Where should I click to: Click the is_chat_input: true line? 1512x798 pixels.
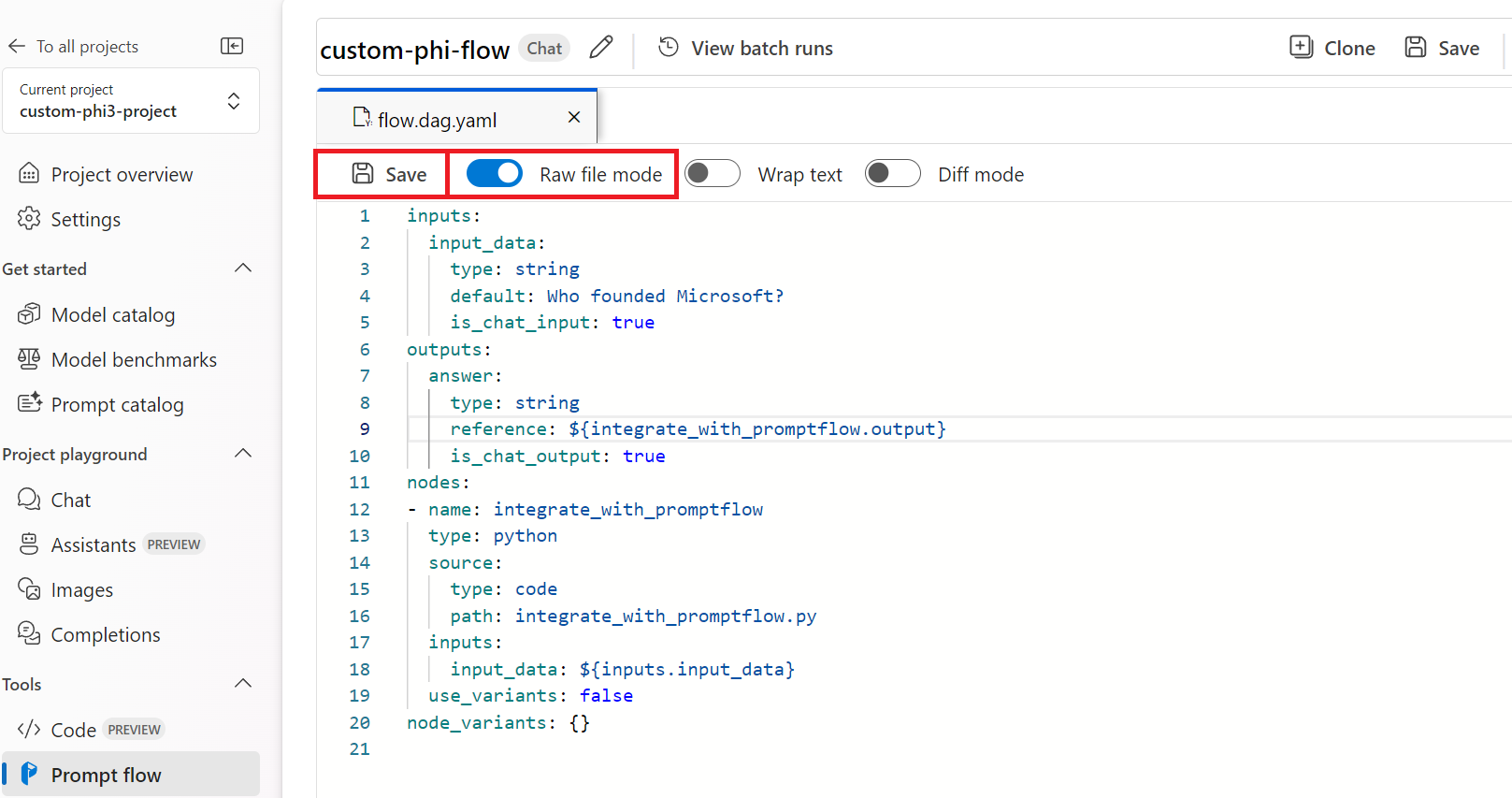pos(552,322)
